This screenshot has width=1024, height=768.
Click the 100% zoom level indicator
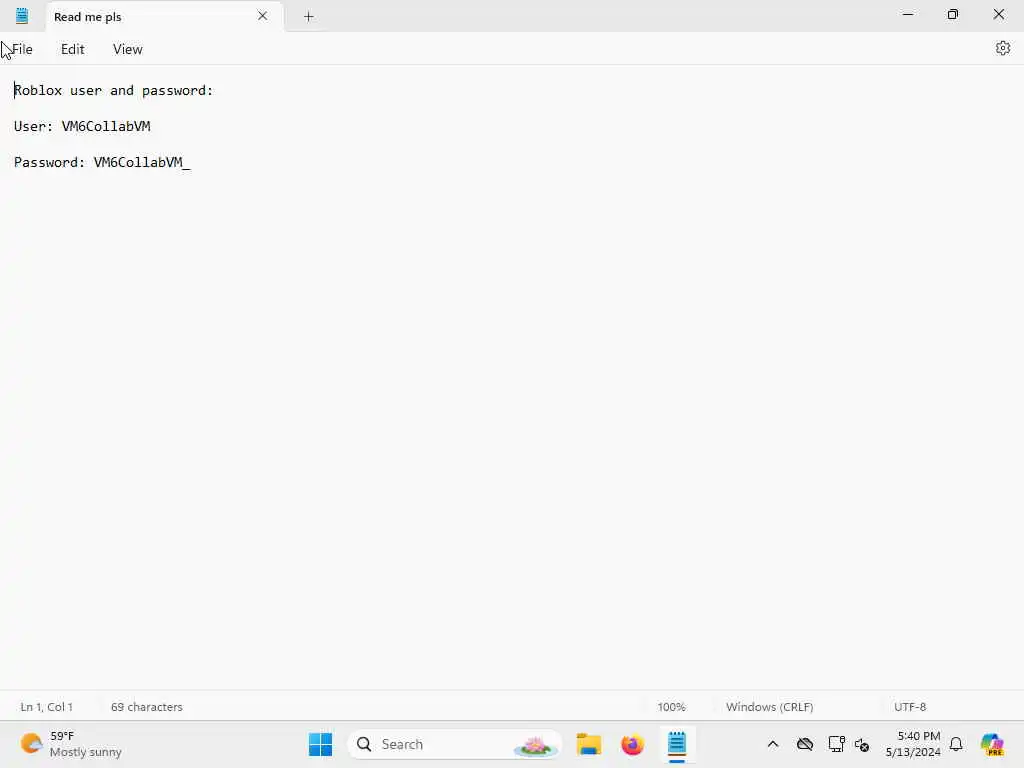pyautogui.click(x=671, y=707)
